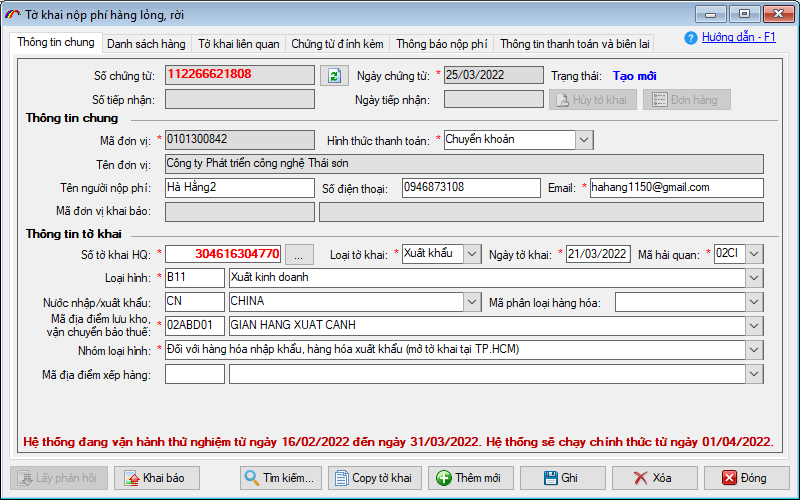Minimize the Tờ khai nộp phí window

tap(711, 14)
